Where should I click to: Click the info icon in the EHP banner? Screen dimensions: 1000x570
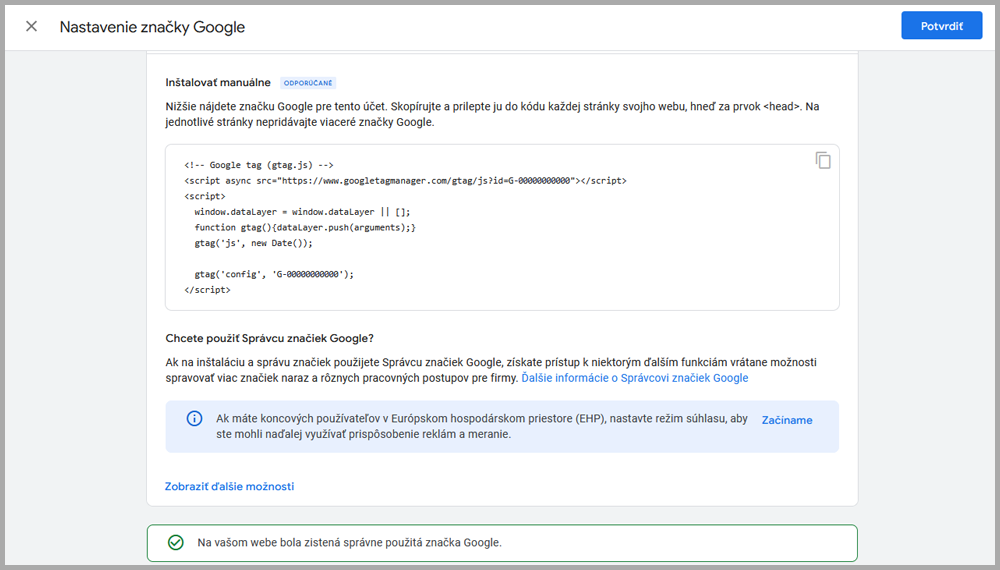[x=194, y=419]
